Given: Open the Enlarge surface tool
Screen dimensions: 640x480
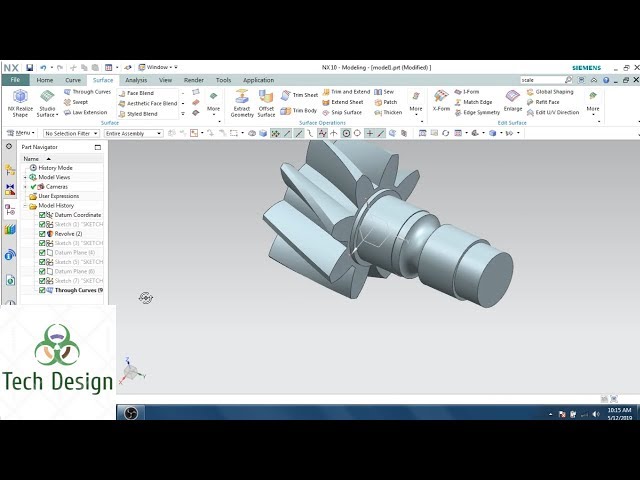Looking at the screenshot, I should tap(513, 101).
